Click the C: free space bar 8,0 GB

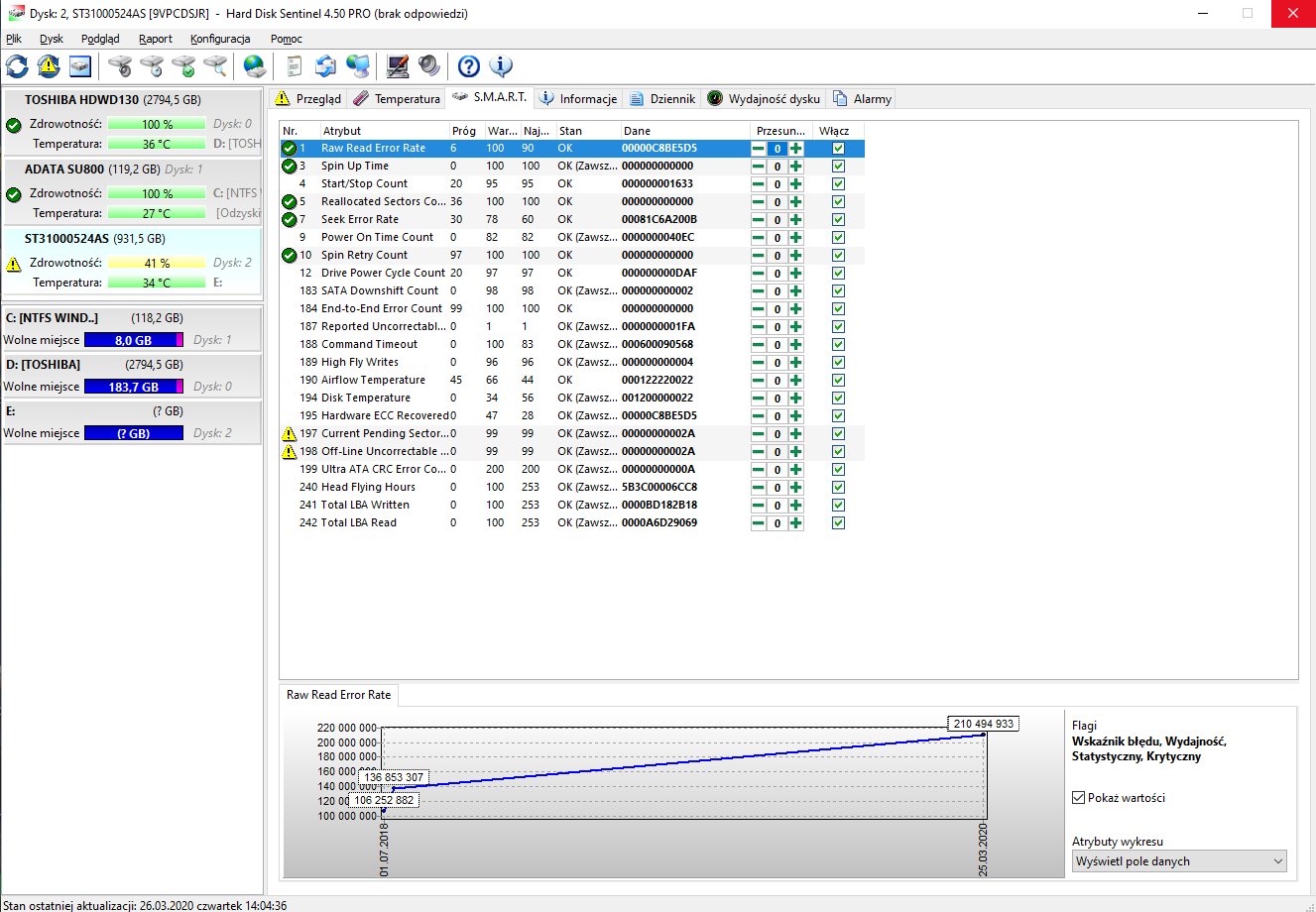[x=134, y=340]
